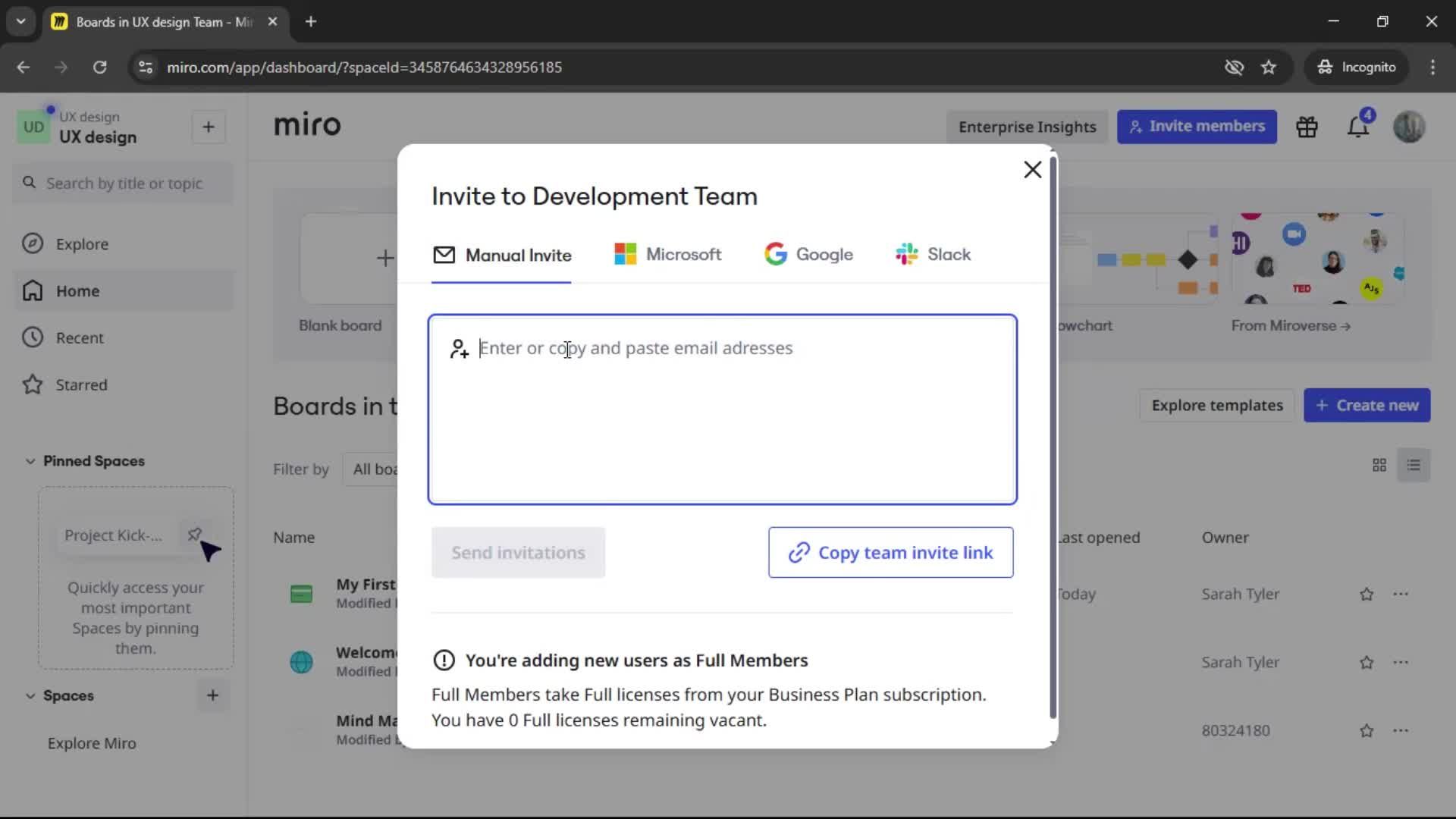
Task: Switch to the Manual Invite tab
Action: click(x=501, y=256)
